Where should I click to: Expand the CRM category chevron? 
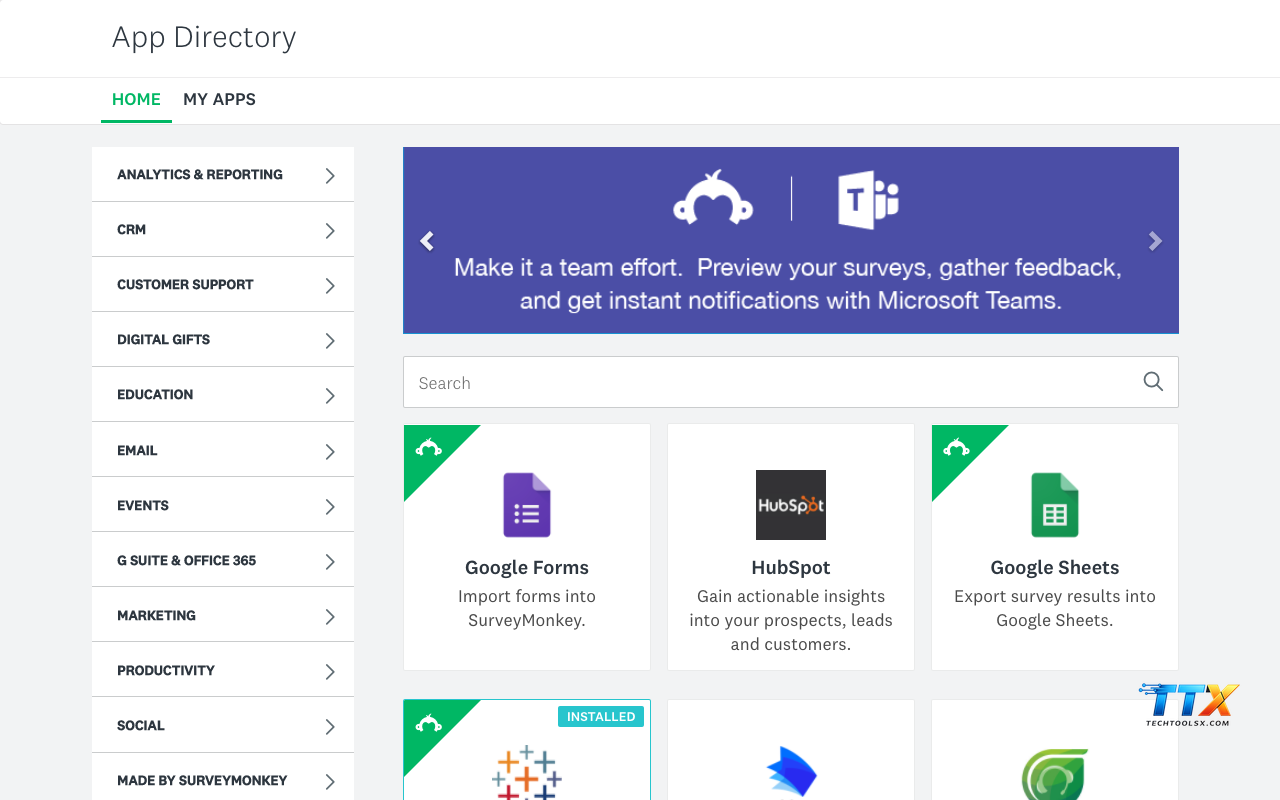tap(330, 230)
